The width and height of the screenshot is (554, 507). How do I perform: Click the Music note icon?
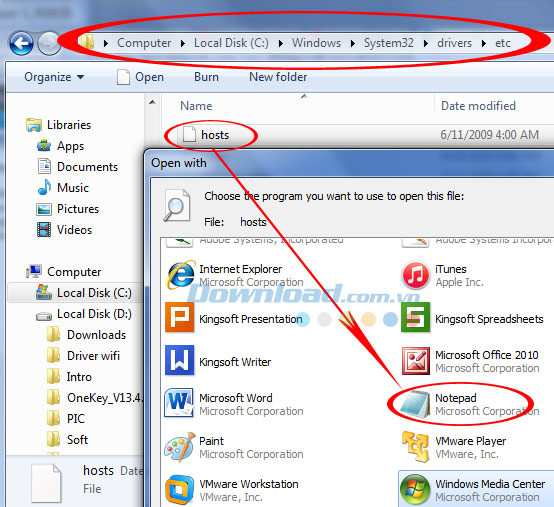(44, 187)
